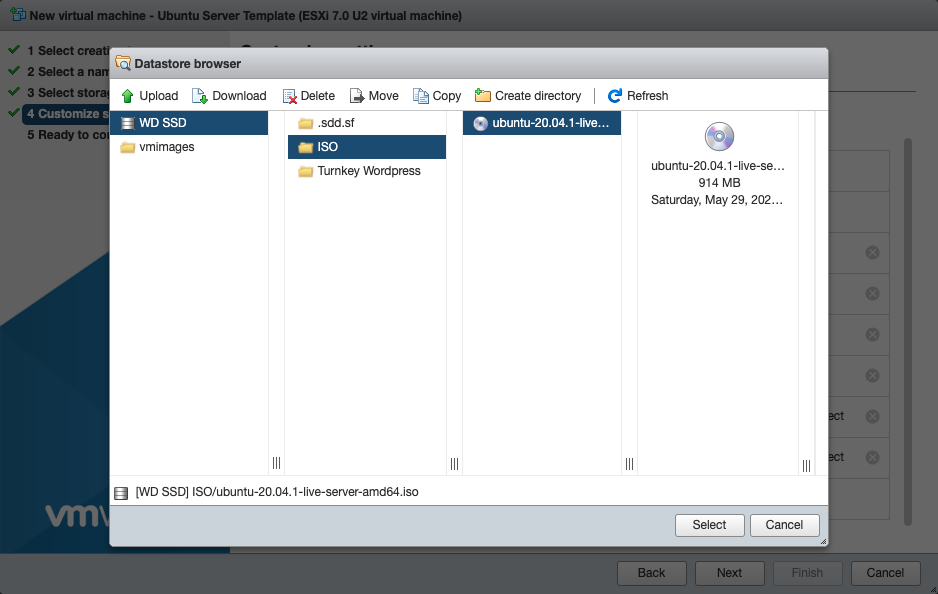Delete the selected file via Delete button

coord(309,96)
